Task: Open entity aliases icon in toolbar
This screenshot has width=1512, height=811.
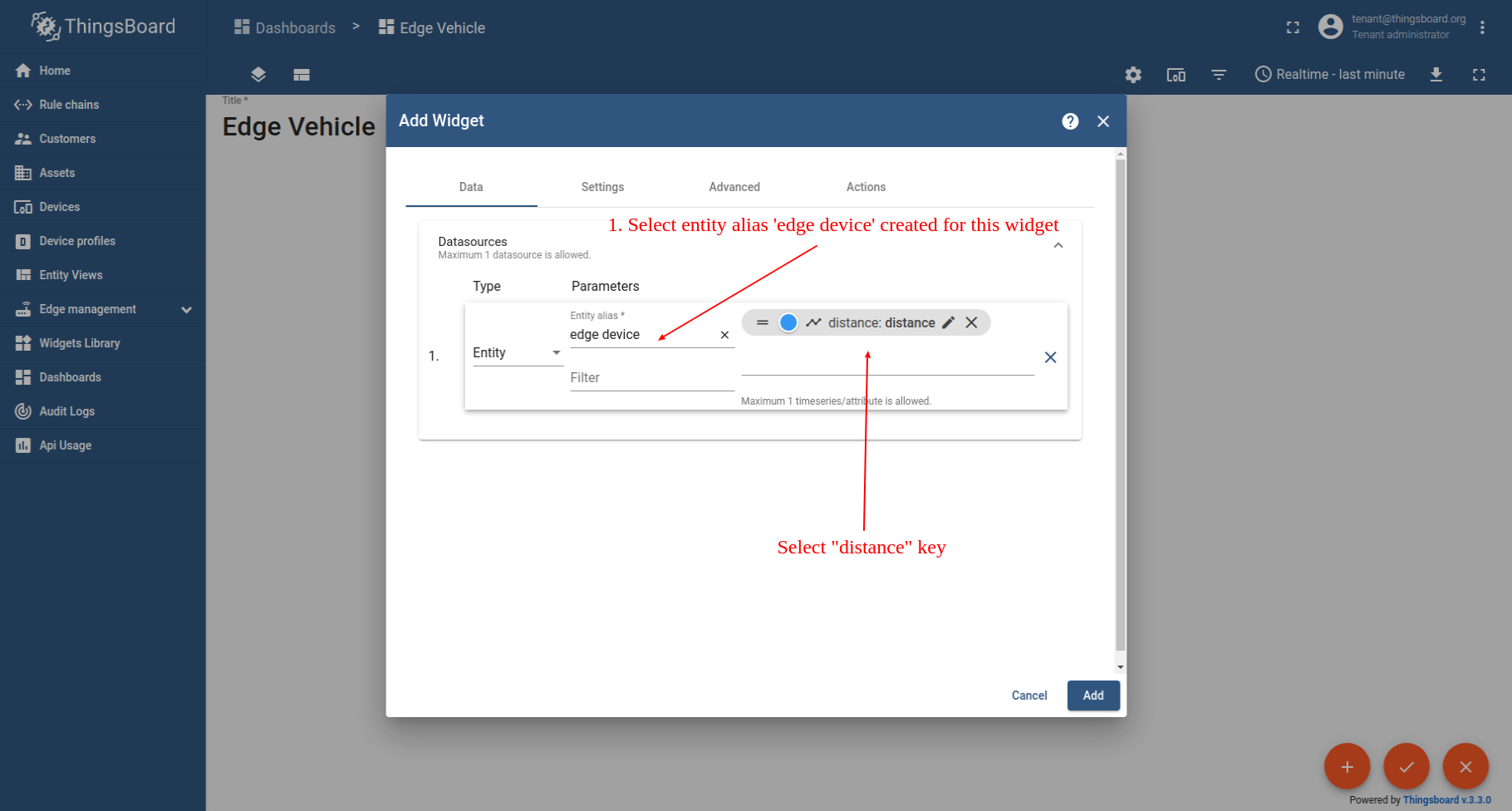Action: [x=1176, y=75]
